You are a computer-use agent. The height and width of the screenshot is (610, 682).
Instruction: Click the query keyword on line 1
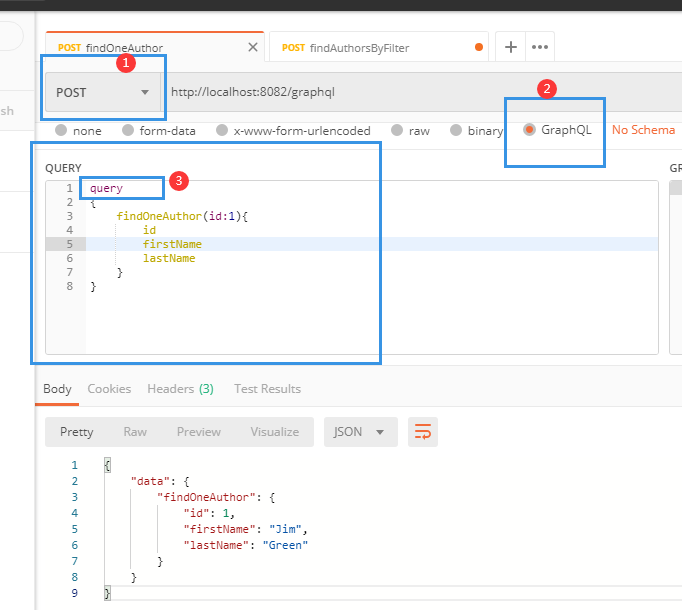[x=106, y=188]
